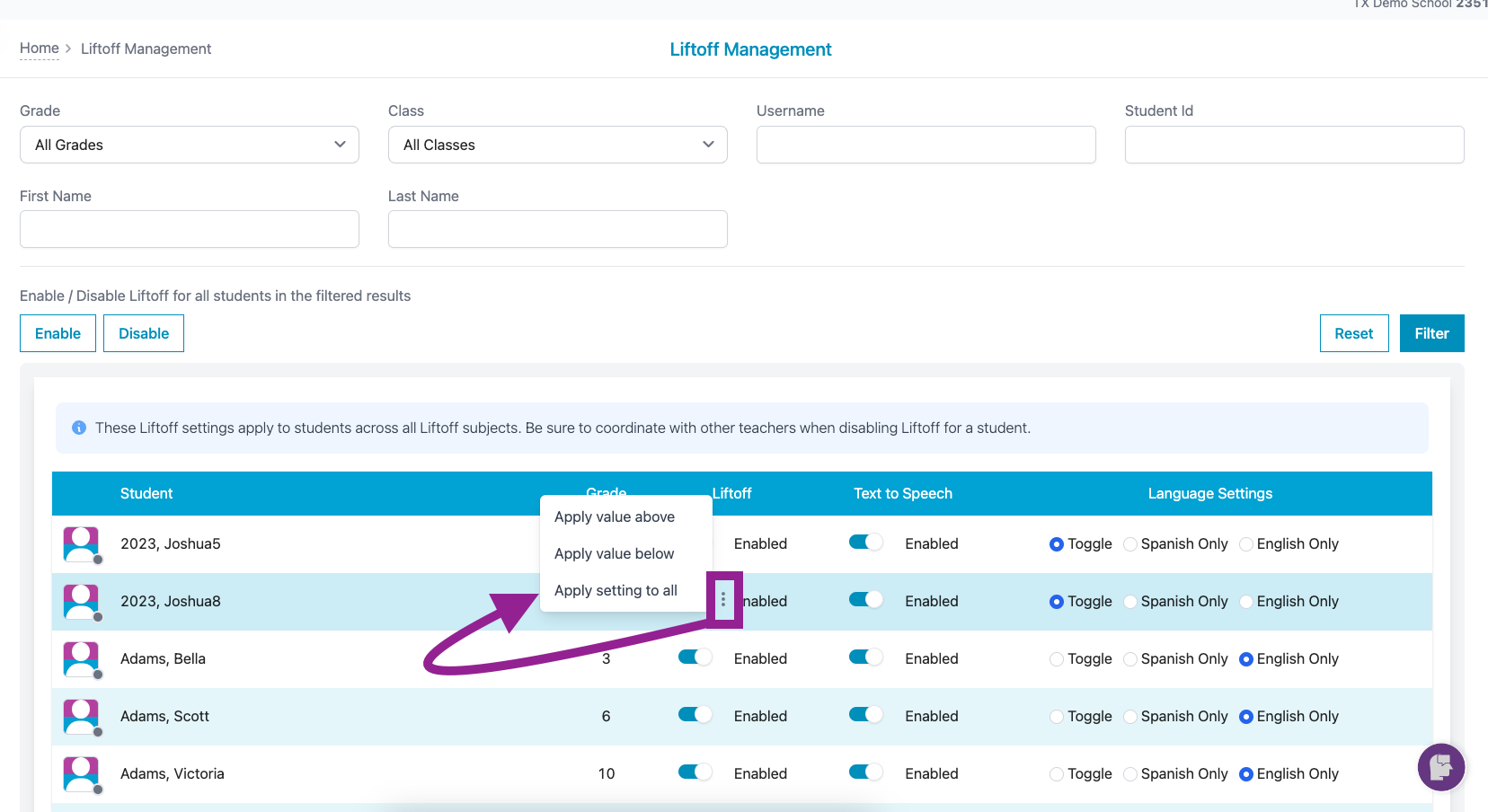Toggle Text to Speech for 2023, Joshua5
The width and height of the screenshot is (1488, 812).
coord(866,543)
